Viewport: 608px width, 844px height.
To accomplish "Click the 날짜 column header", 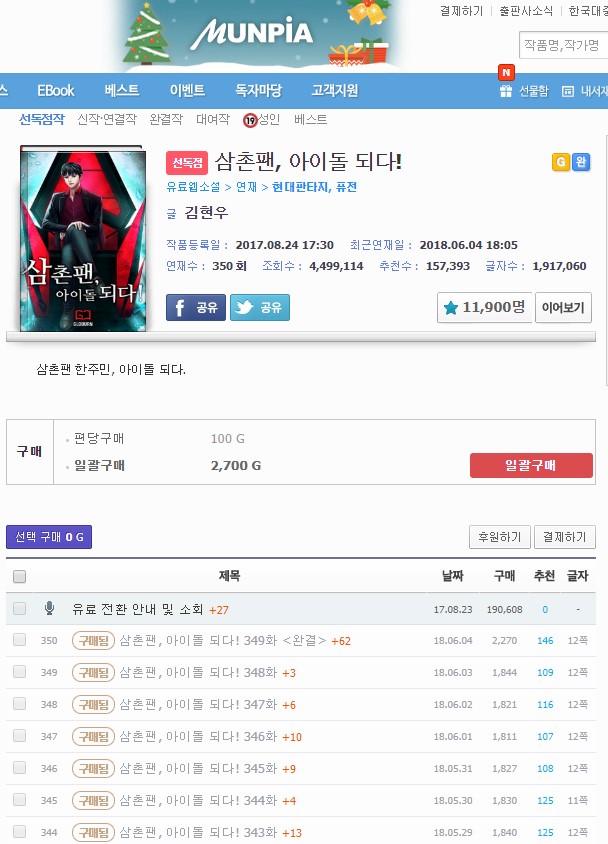I will point(453,576).
